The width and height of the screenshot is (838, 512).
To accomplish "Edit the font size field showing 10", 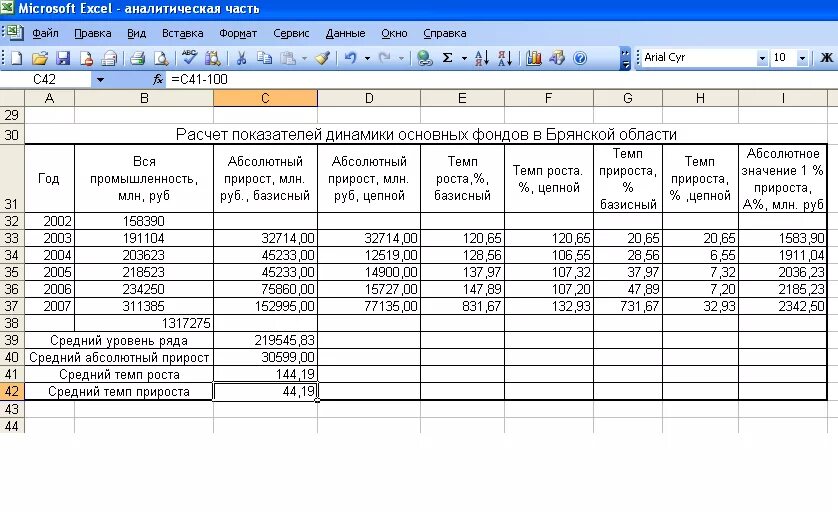I will (783, 57).
